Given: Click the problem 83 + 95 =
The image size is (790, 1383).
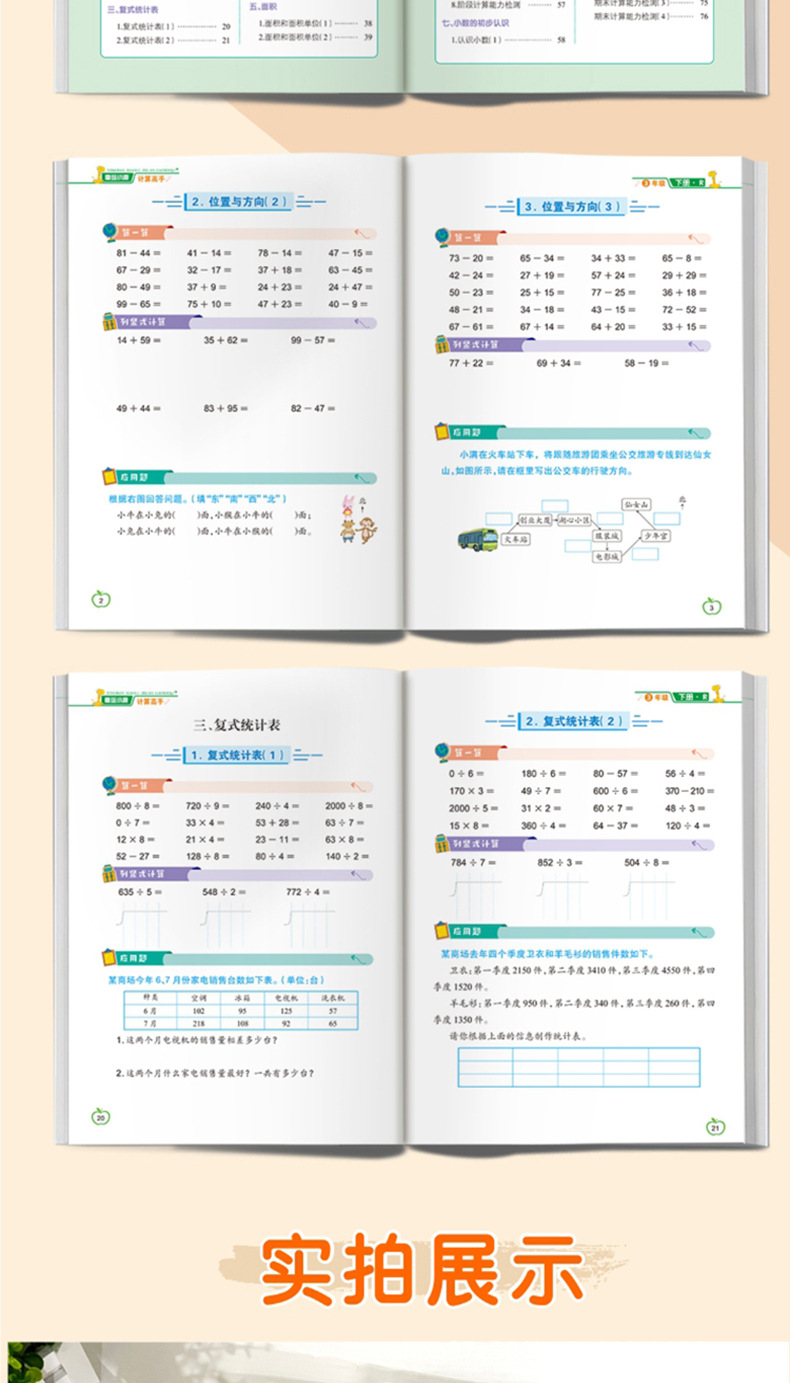Looking at the screenshot, I should point(225,408).
